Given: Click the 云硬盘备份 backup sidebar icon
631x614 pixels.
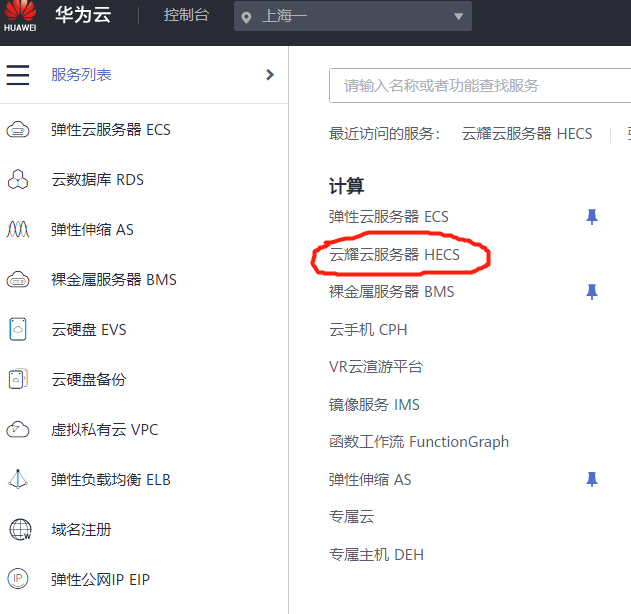Looking at the screenshot, I should pyautogui.click(x=18, y=379).
